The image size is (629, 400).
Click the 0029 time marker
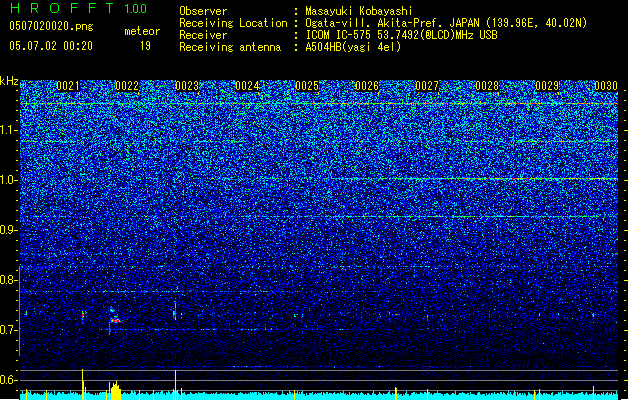tap(547, 86)
